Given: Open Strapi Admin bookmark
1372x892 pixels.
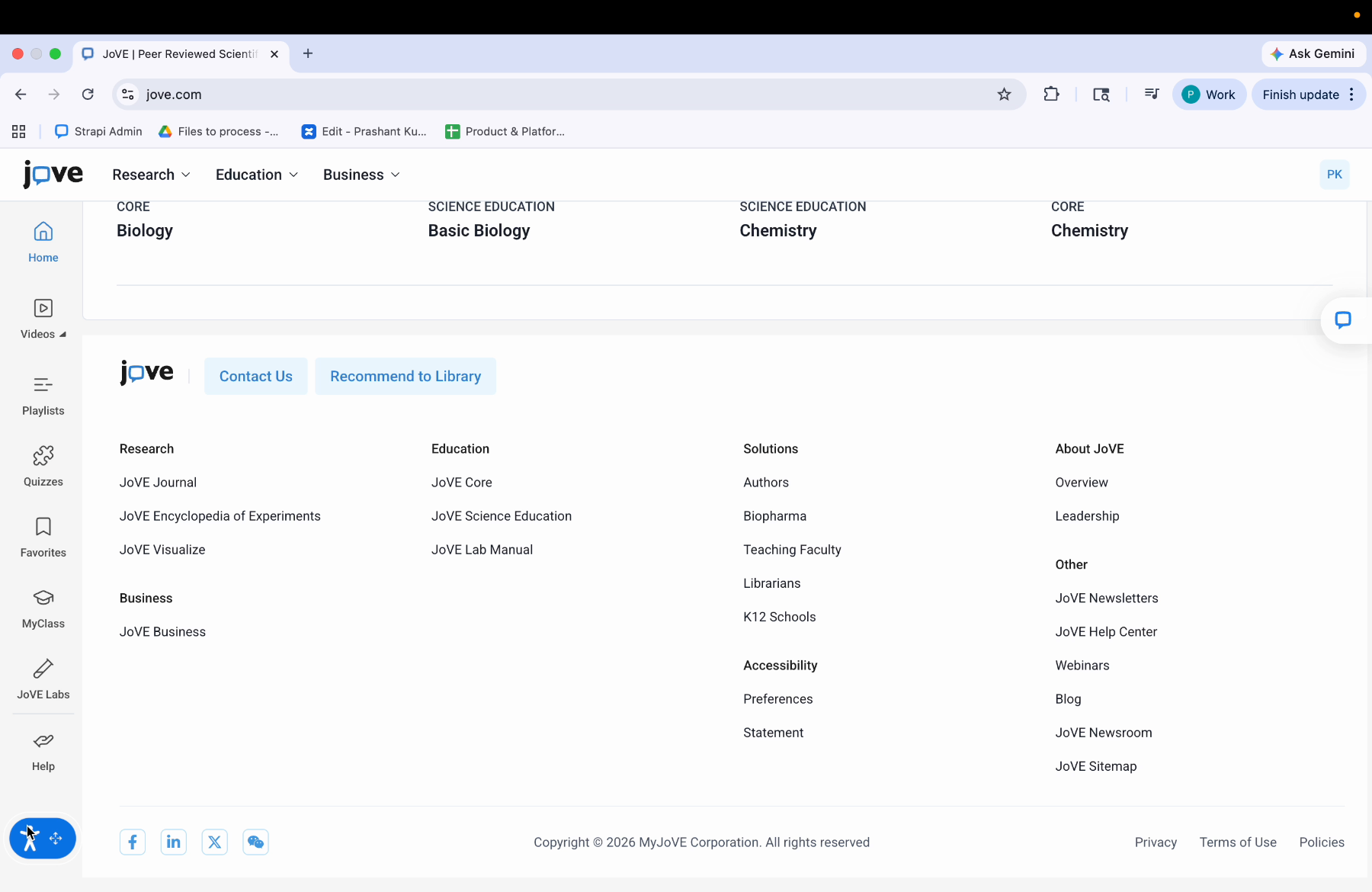Looking at the screenshot, I should coord(99,132).
